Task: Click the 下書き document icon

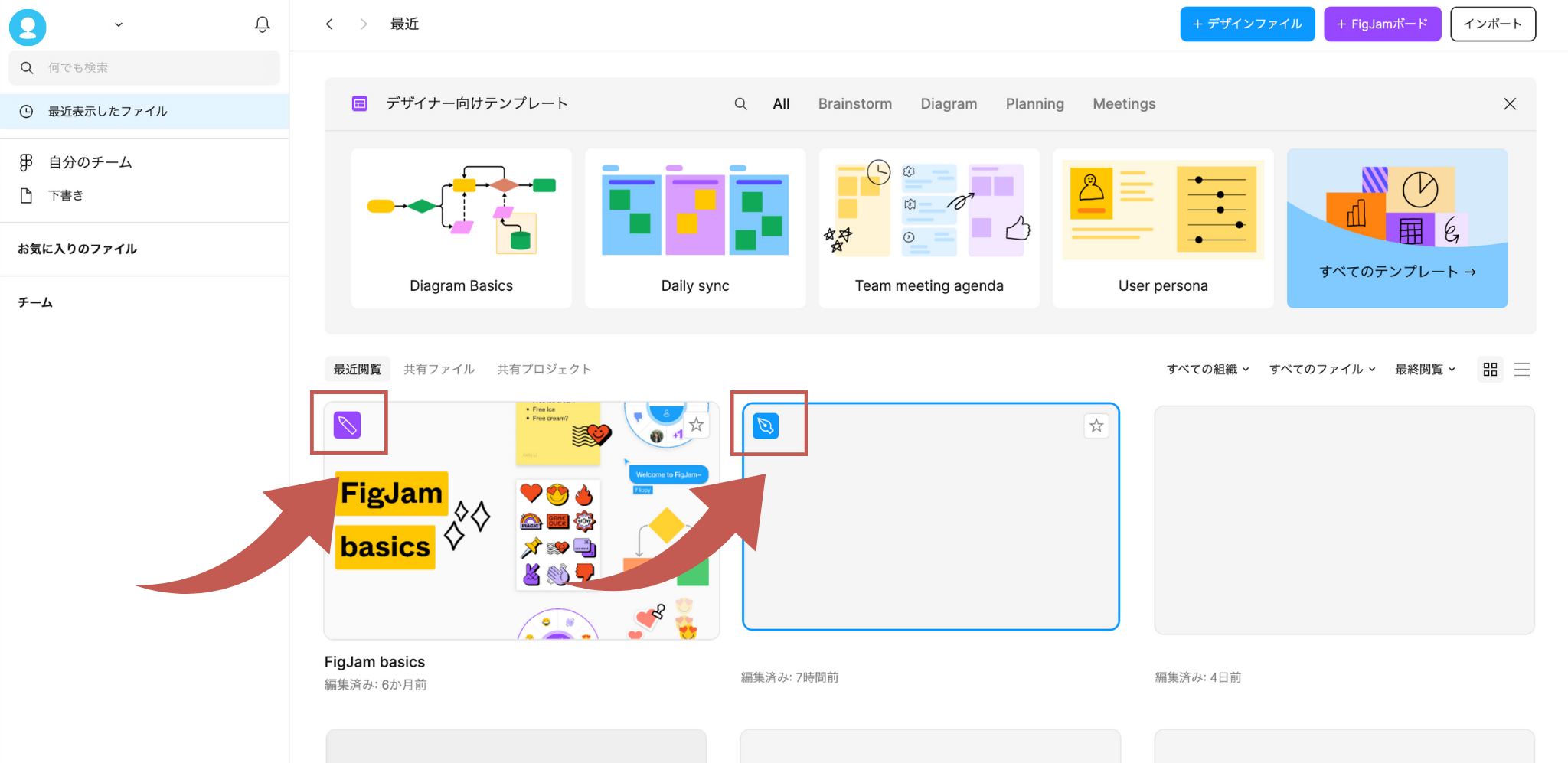Action: coord(27,195)
